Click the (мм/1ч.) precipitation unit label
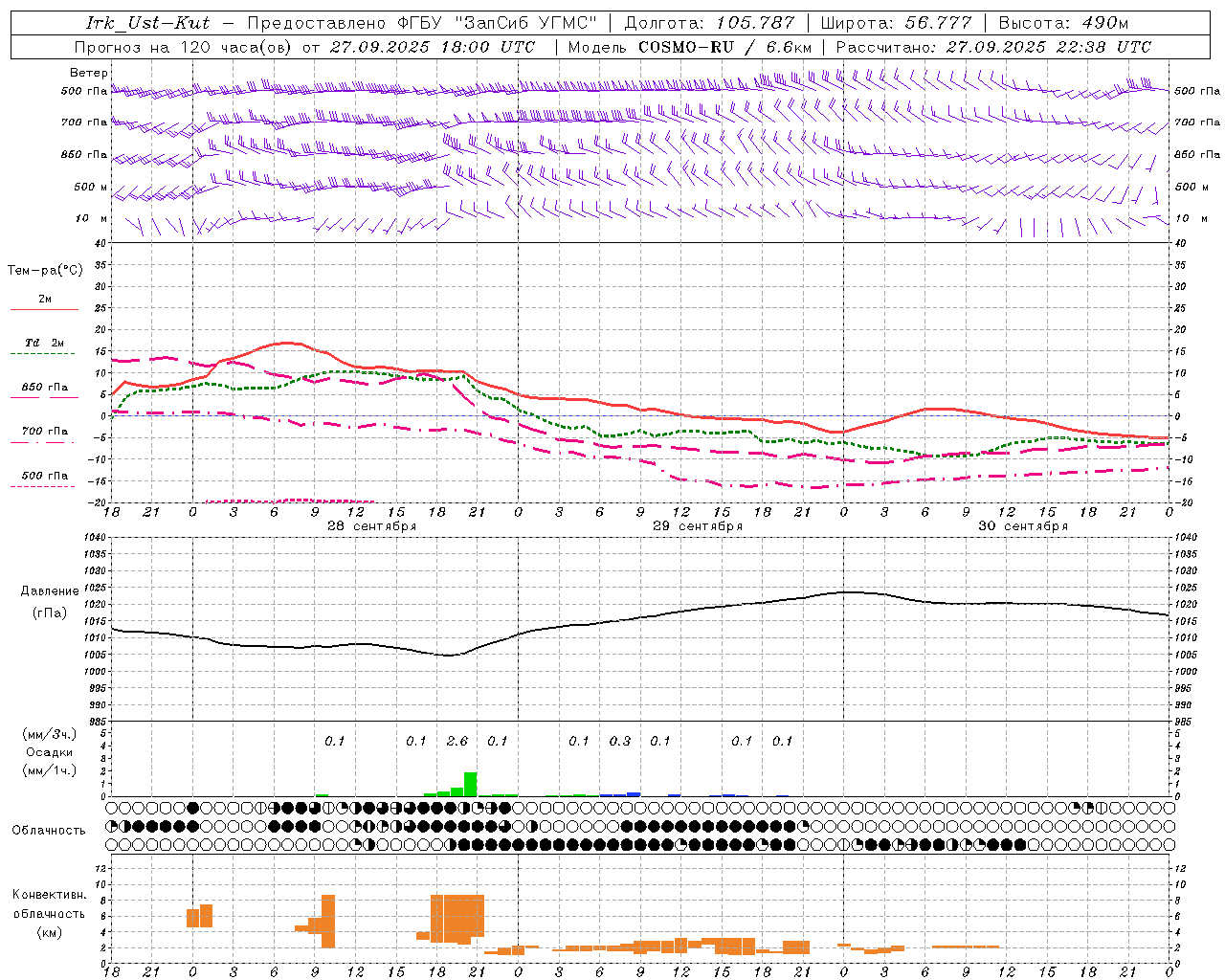 click(x=49, y=770)
